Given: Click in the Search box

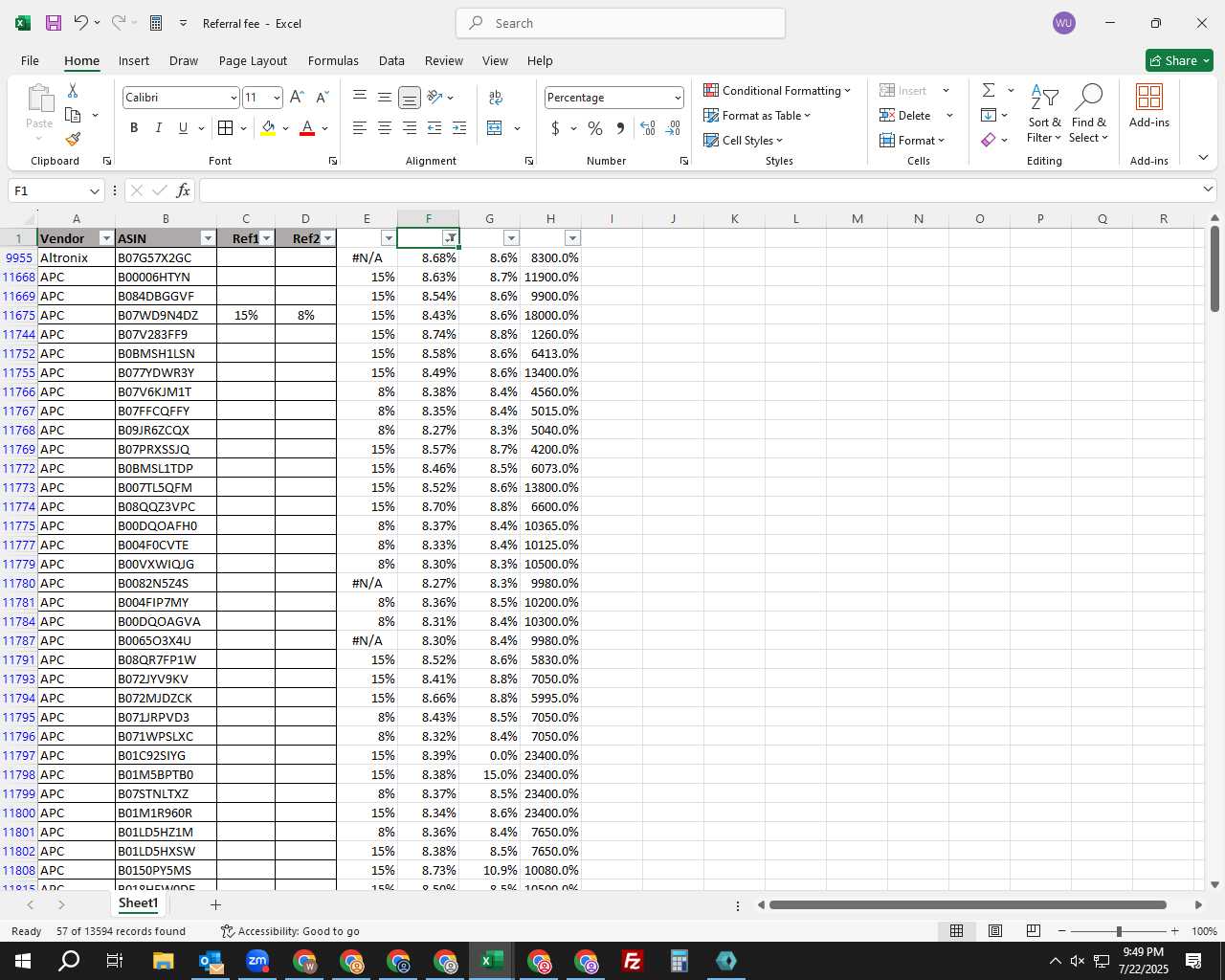Looking at the screenshot, I should [621, 23].
